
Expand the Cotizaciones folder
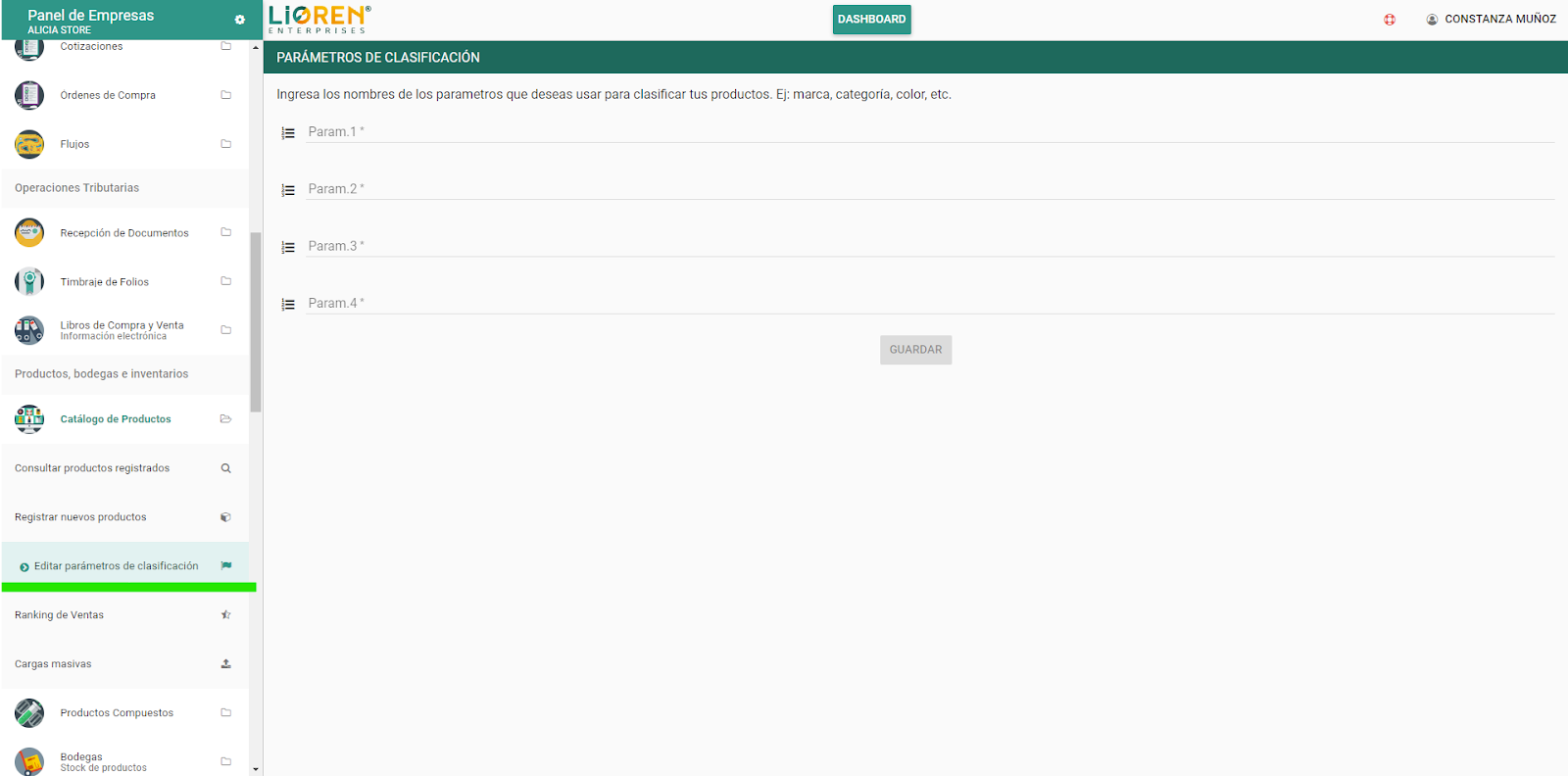(x=226, y=46)
